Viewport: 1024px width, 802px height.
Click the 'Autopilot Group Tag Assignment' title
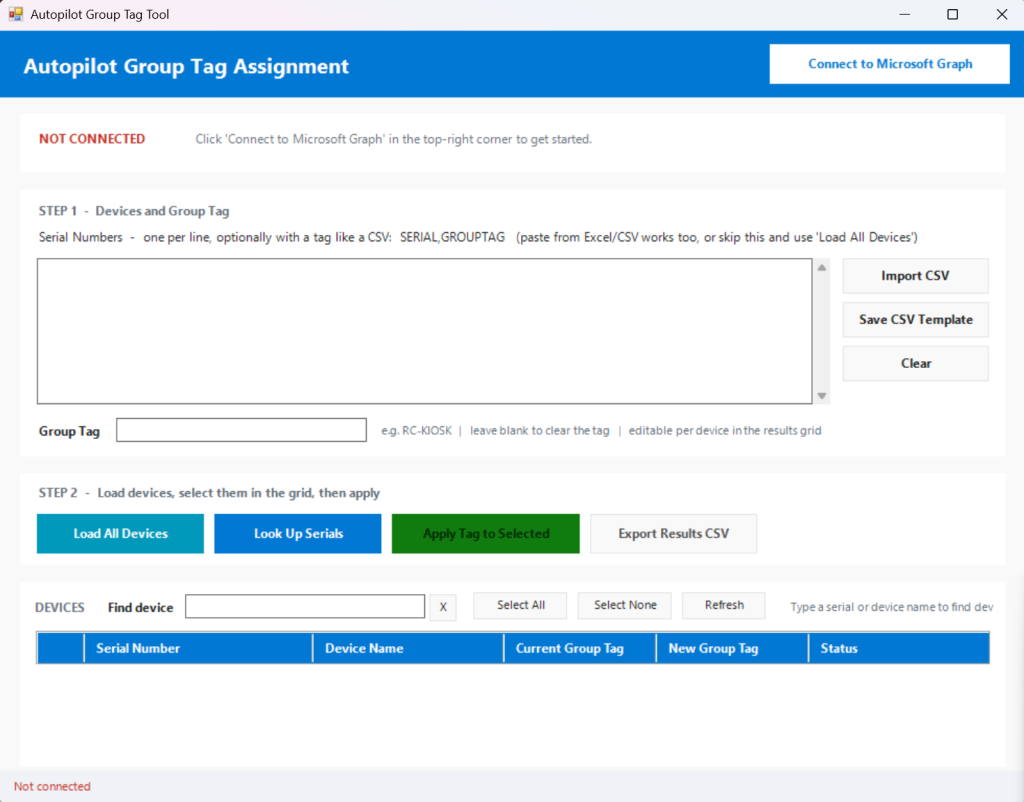pyautogui.click(x=186, y=67)
